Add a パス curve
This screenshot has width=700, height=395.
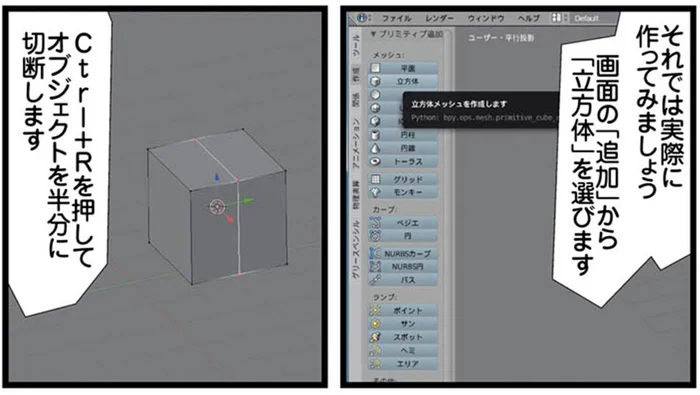coord(403,280)
